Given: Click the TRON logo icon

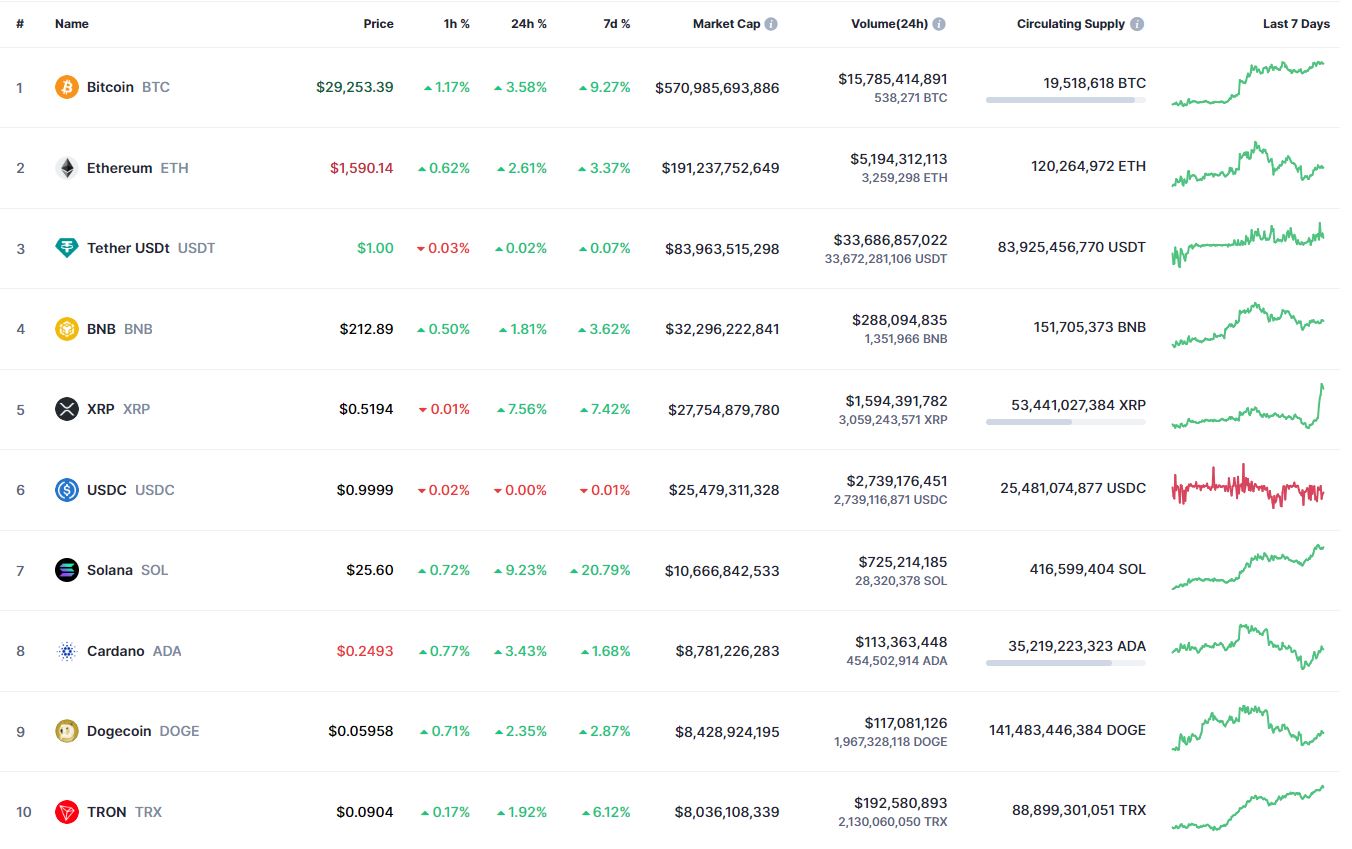Looking at the screenshot, I should pyautogui.click(x=66, y=812).
